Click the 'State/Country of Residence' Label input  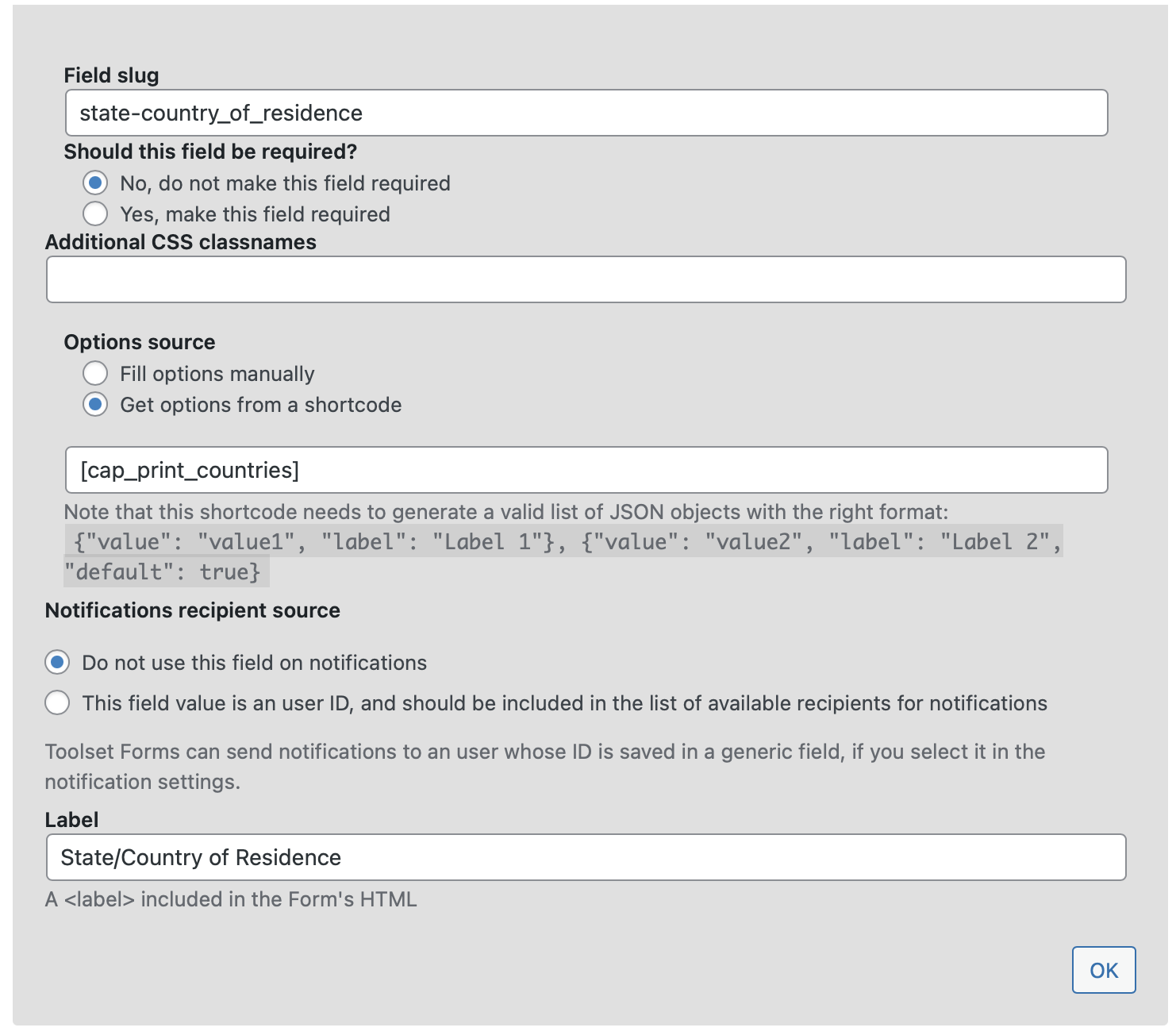pos(586,857)
